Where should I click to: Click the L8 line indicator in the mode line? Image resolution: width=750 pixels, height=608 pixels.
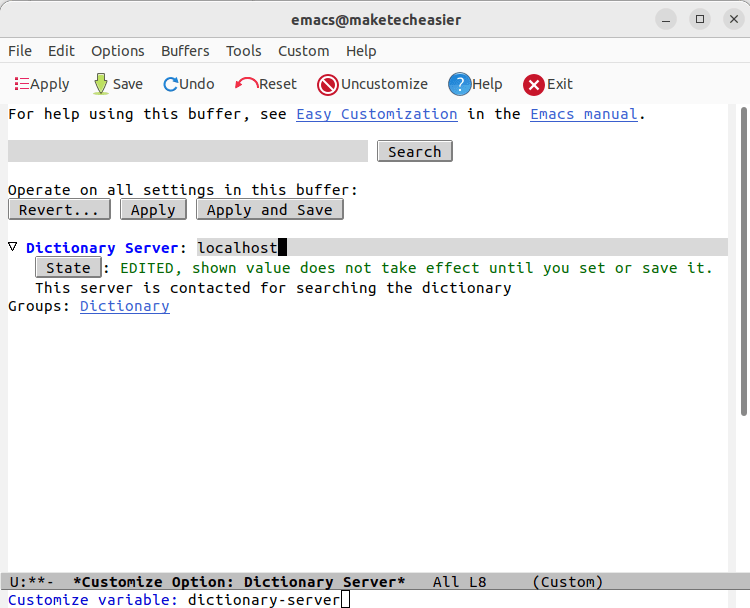[x=477, y=582]
